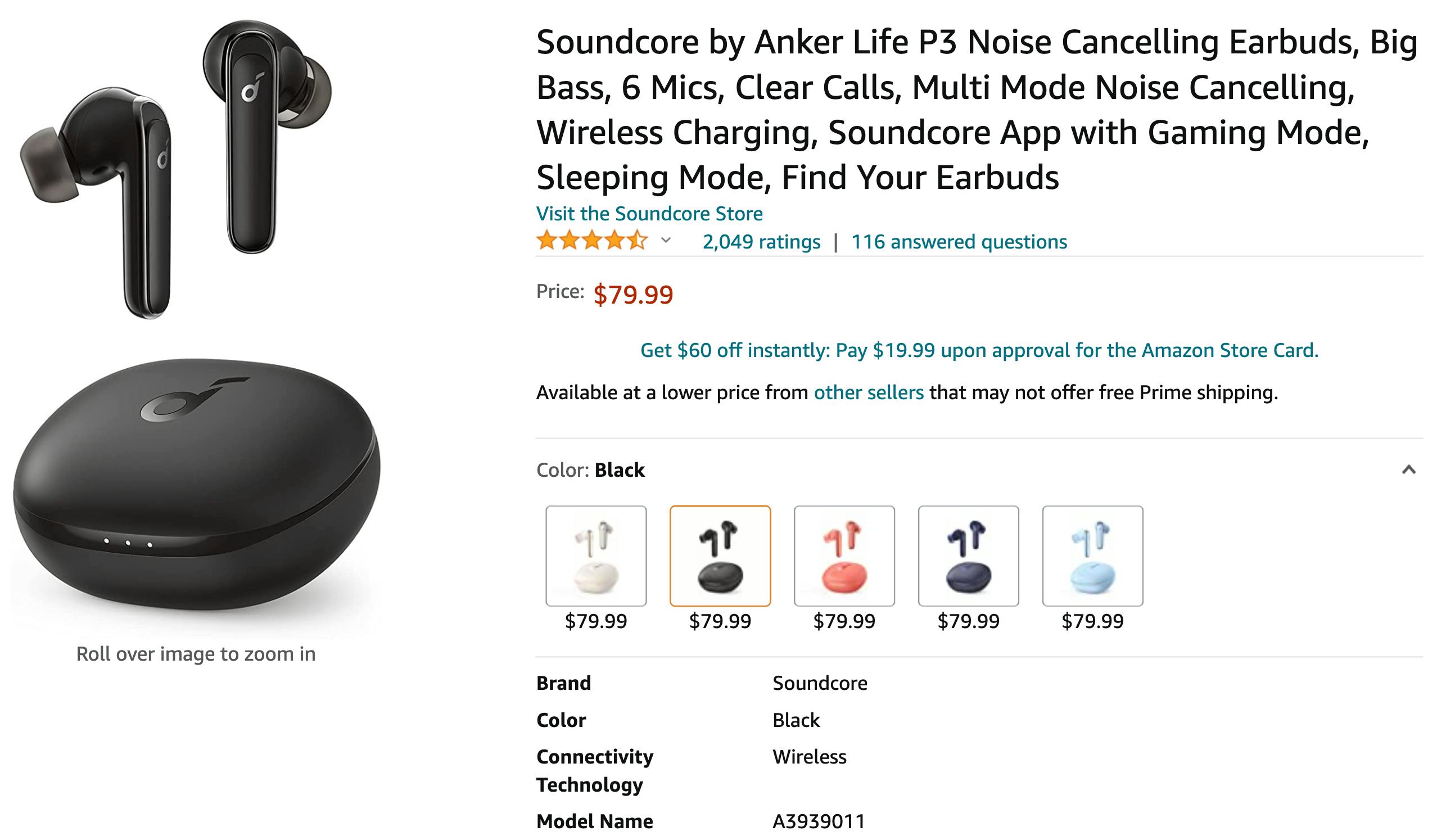The height and width of the screenshot is (840, 1455).
Task: Select the white earbuds color swatch
Action: coord(596,556)
